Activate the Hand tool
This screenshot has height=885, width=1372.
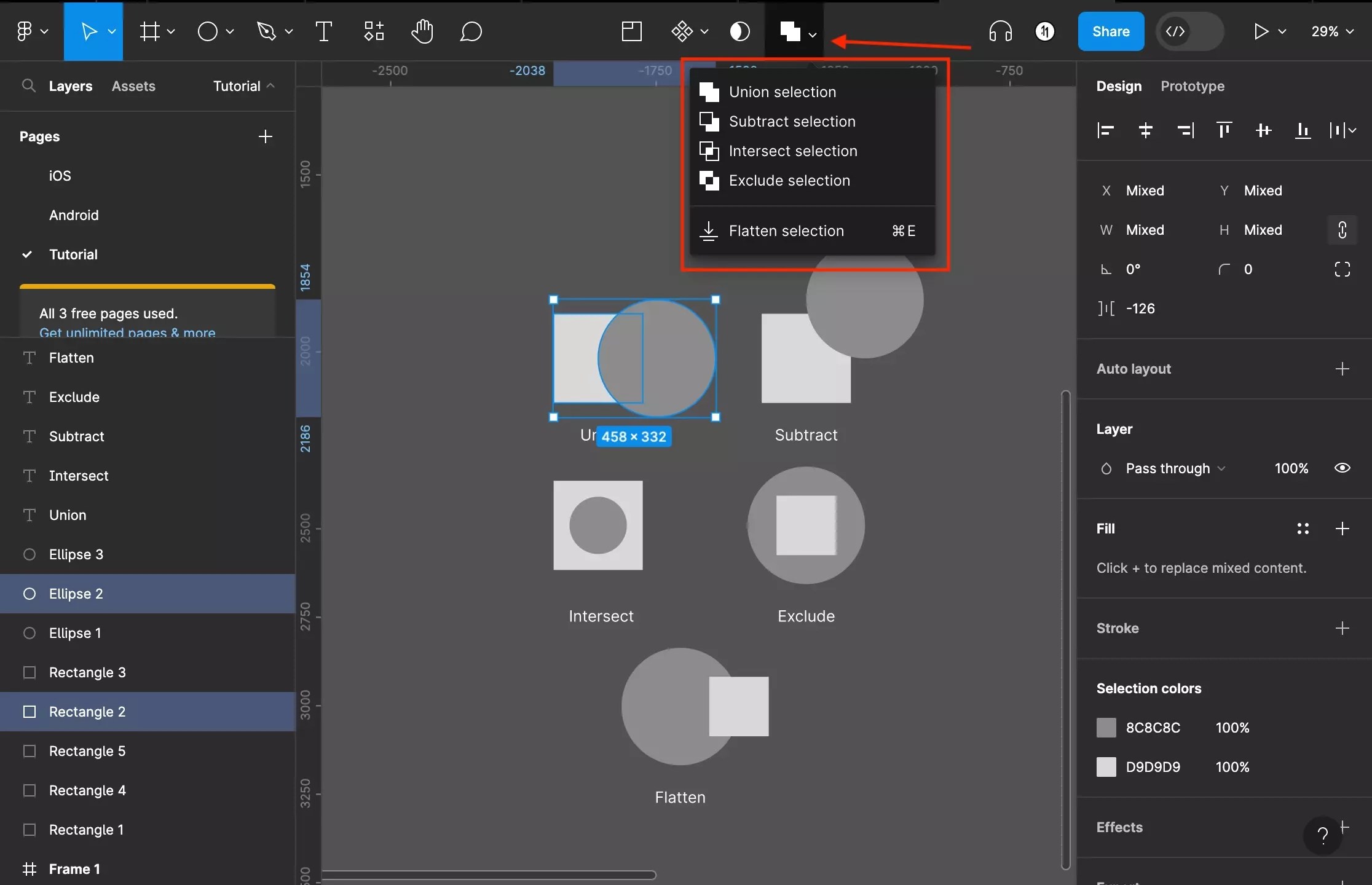point(422,31)
